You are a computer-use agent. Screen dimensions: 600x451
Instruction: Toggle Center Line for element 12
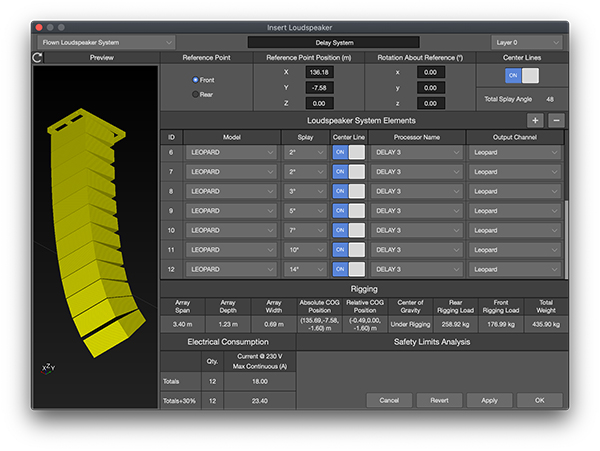coord(349,269)
